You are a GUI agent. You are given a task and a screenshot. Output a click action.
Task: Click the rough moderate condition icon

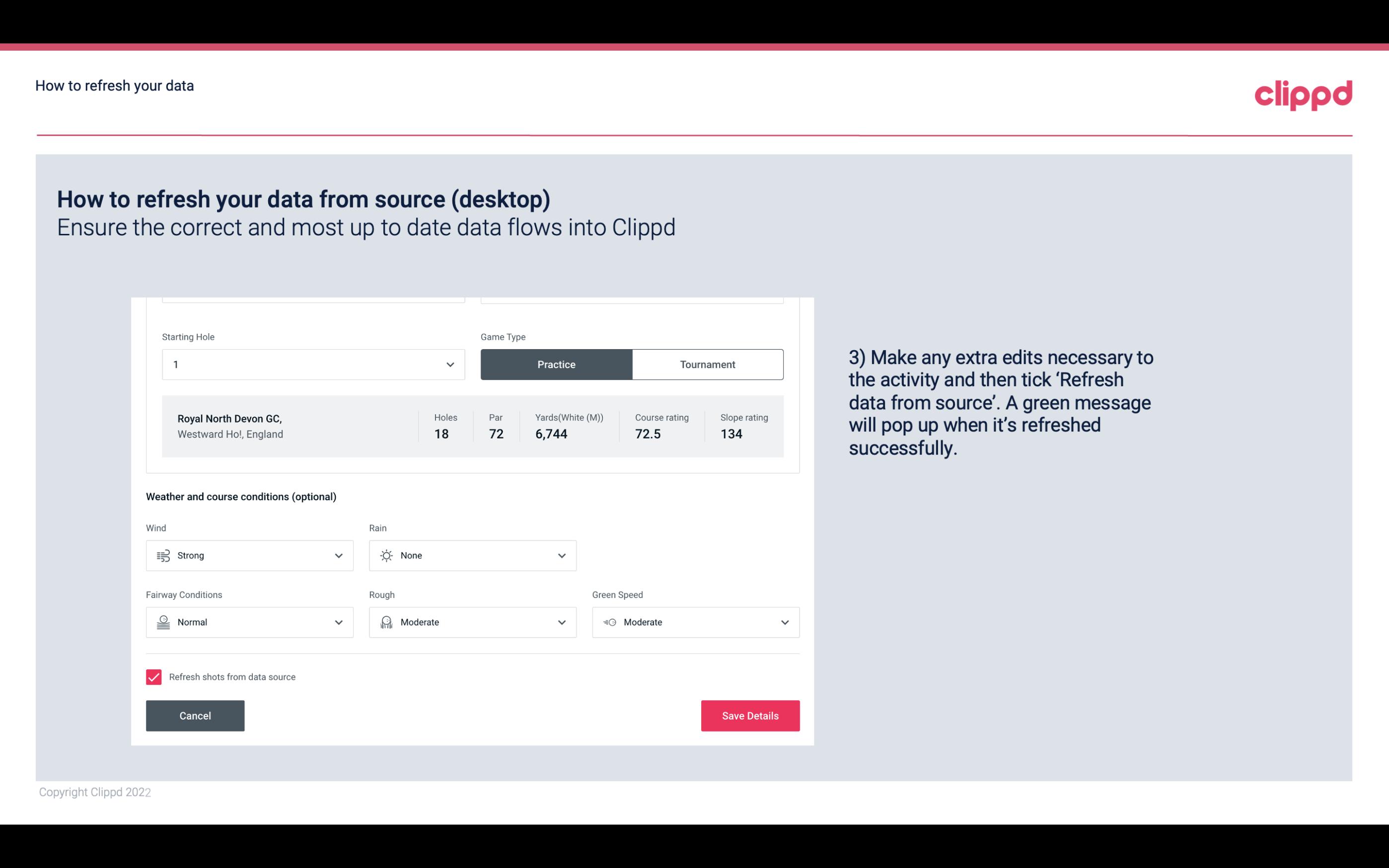pyautogui.click(x=386, y=622)
